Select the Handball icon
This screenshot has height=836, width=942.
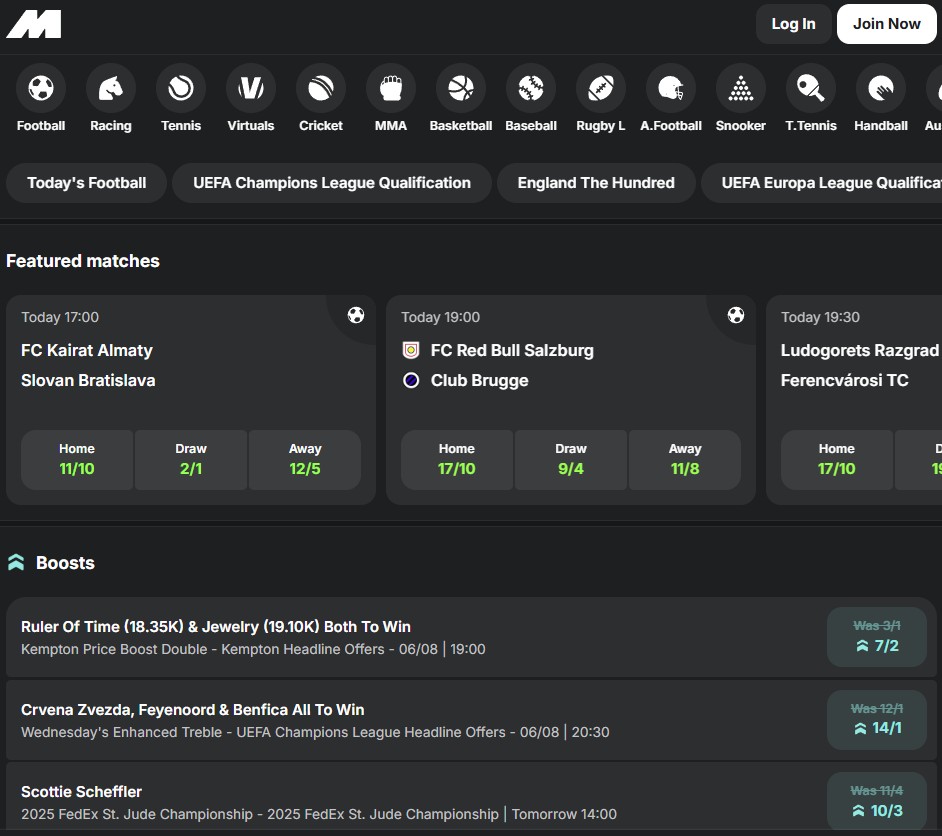(x=881, y=88)
